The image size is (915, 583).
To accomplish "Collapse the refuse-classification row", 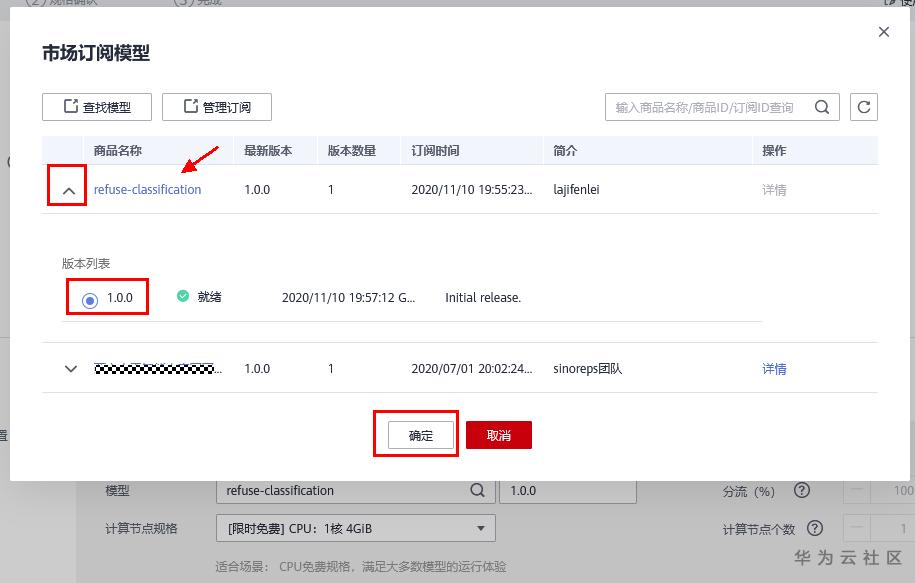I will pyautogui.click(x=69, y=190).
